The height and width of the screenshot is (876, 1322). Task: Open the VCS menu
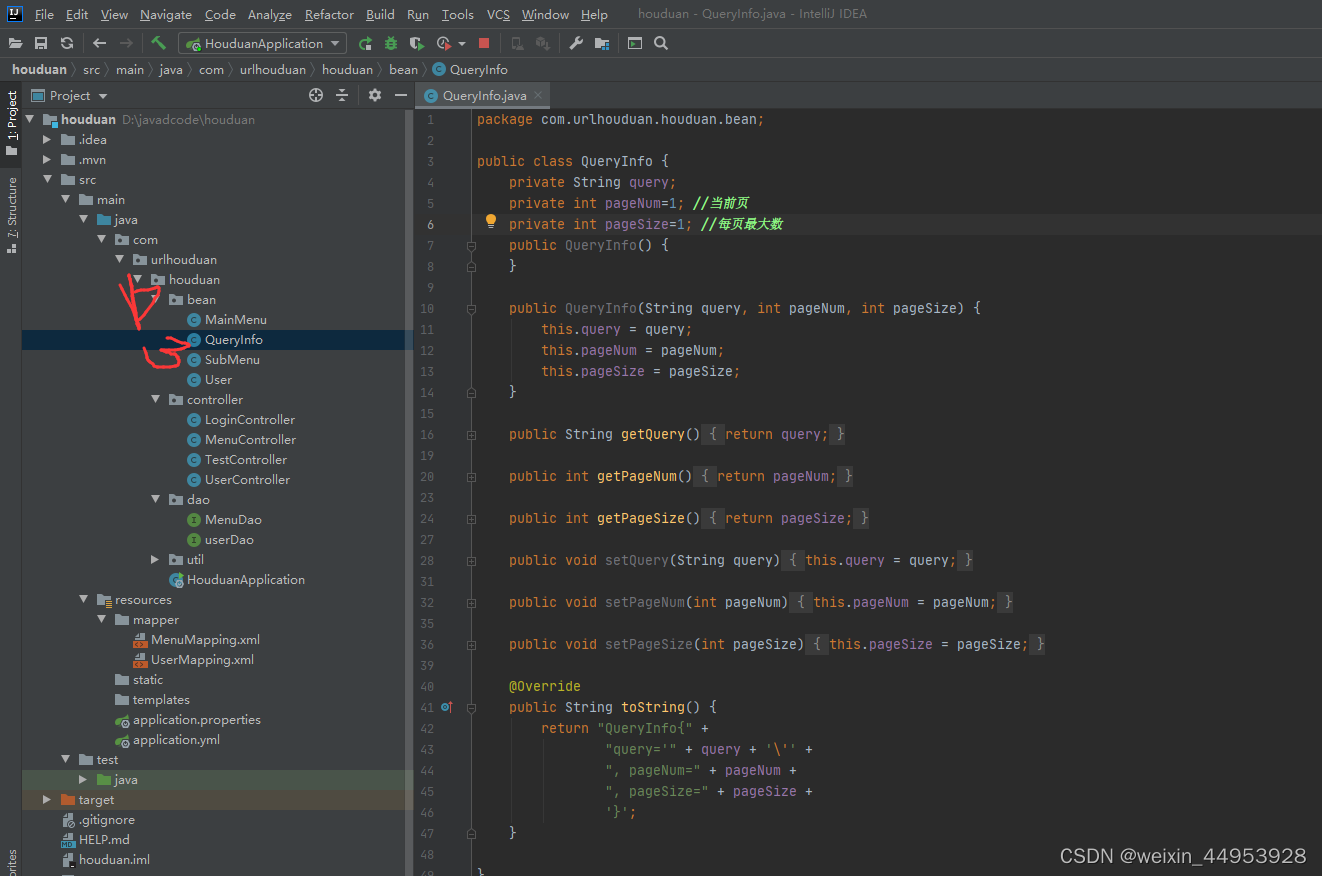(x=498, y=14)
